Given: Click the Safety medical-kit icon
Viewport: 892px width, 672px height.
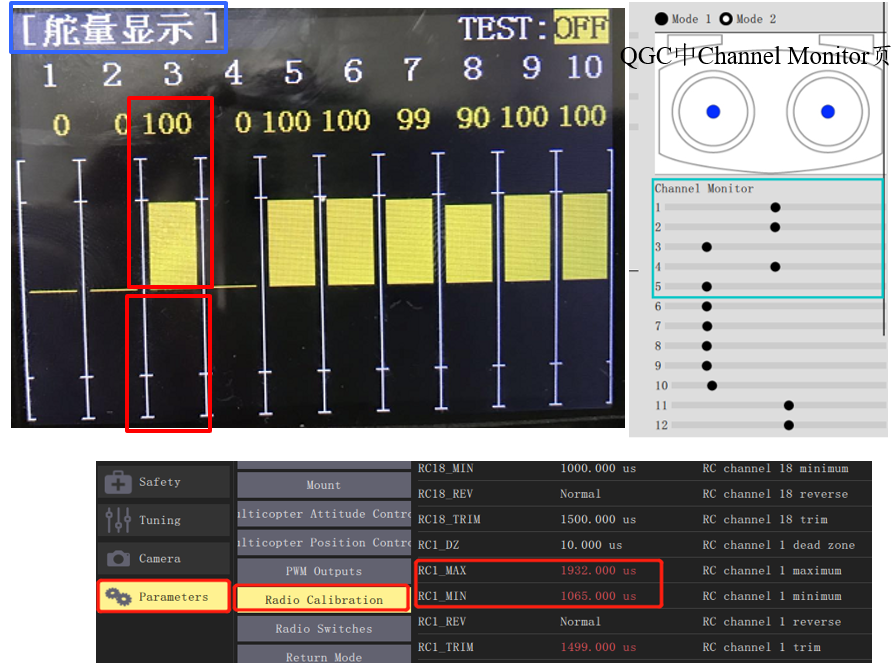Looking at the screenshot, I should (118, 483).
